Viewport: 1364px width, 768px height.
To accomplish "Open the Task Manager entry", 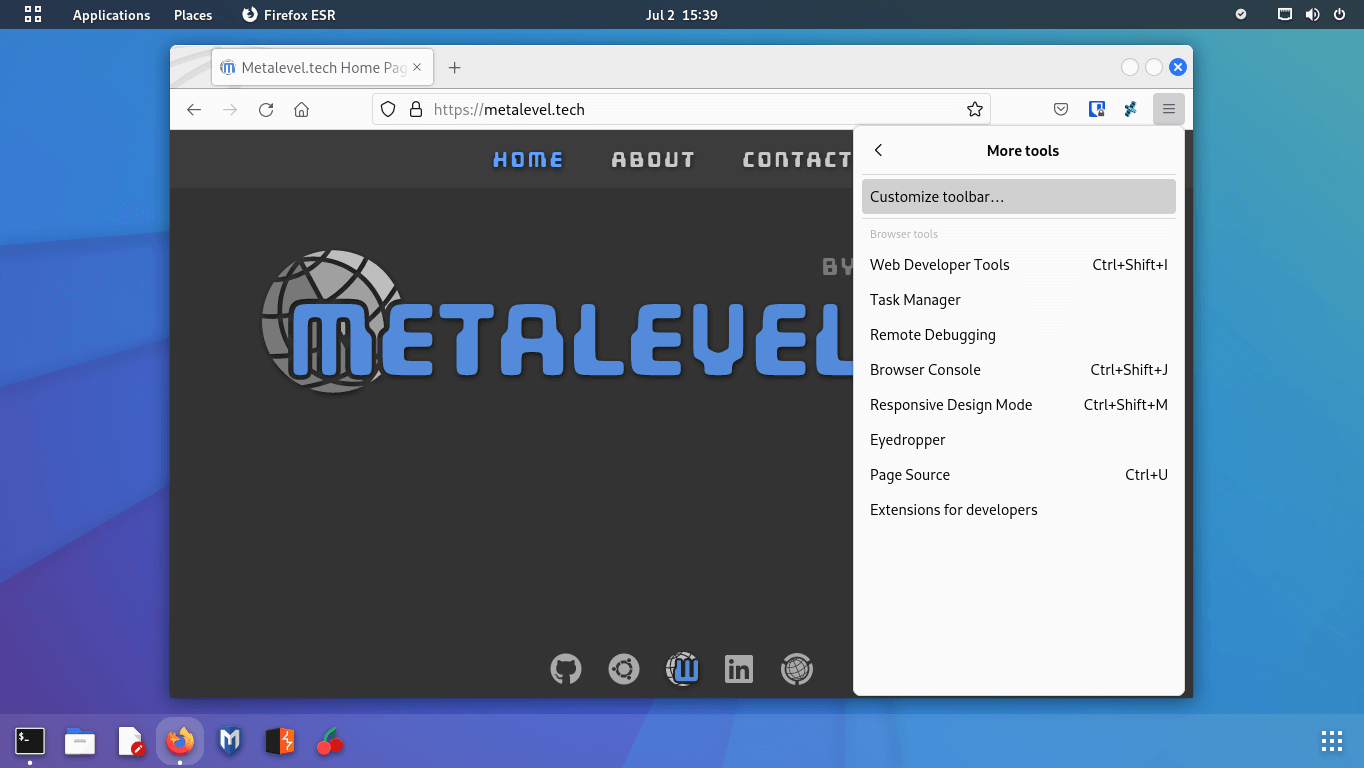I will click(1019, 300).
